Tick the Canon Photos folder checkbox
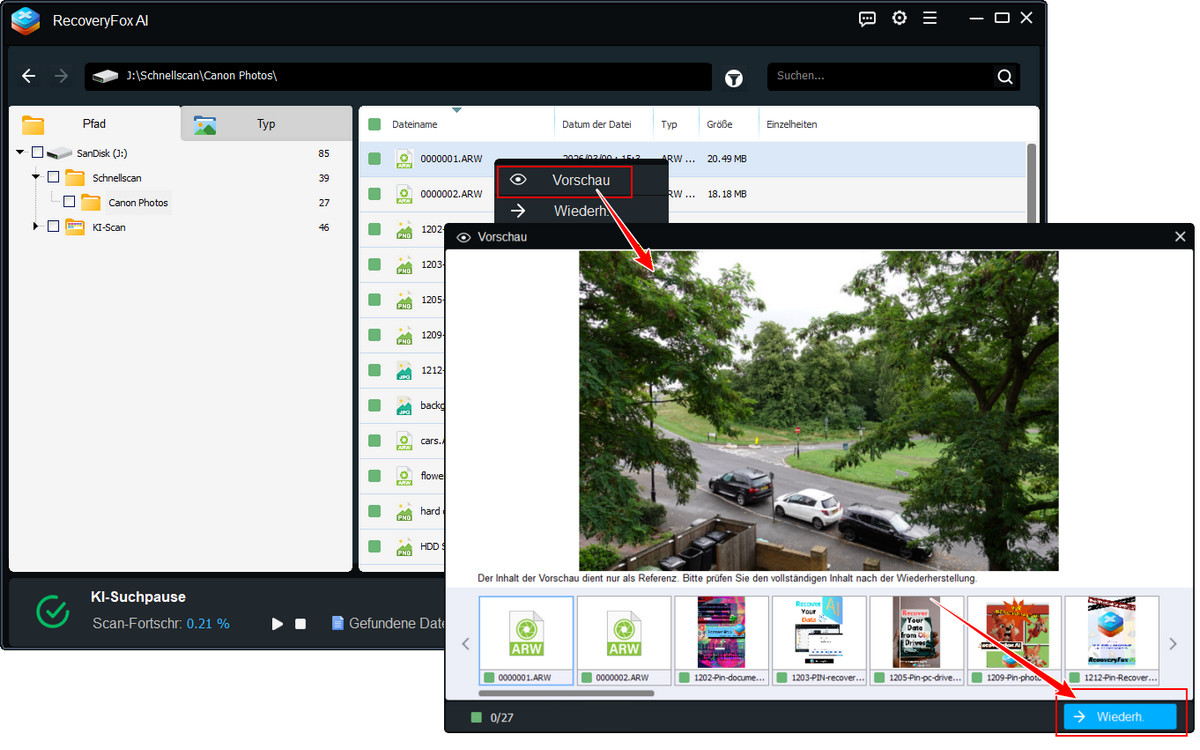 pyautogui.click(x=69, y=202)
